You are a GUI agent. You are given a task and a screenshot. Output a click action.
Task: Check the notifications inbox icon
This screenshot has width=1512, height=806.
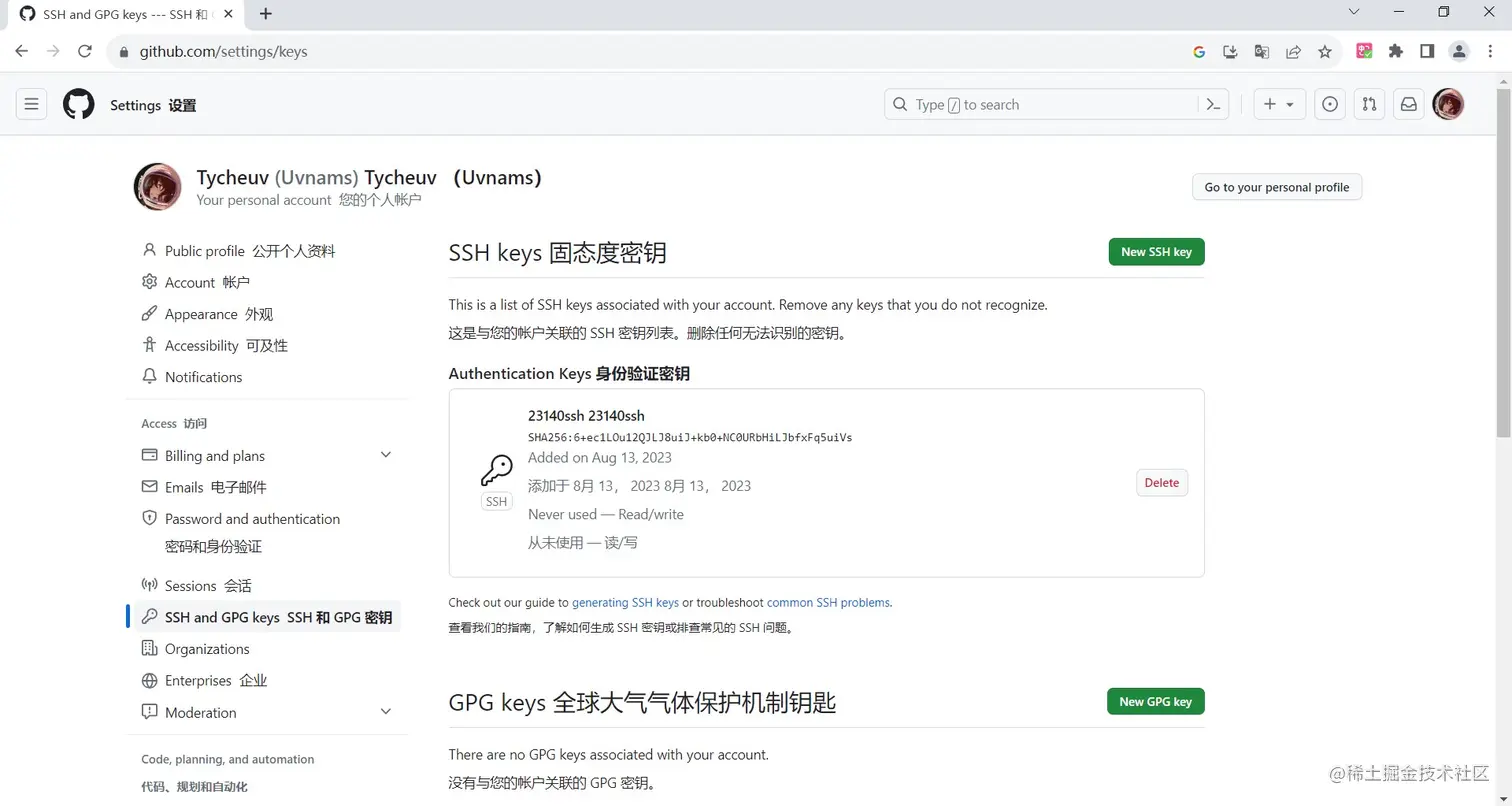point(1409,104)
